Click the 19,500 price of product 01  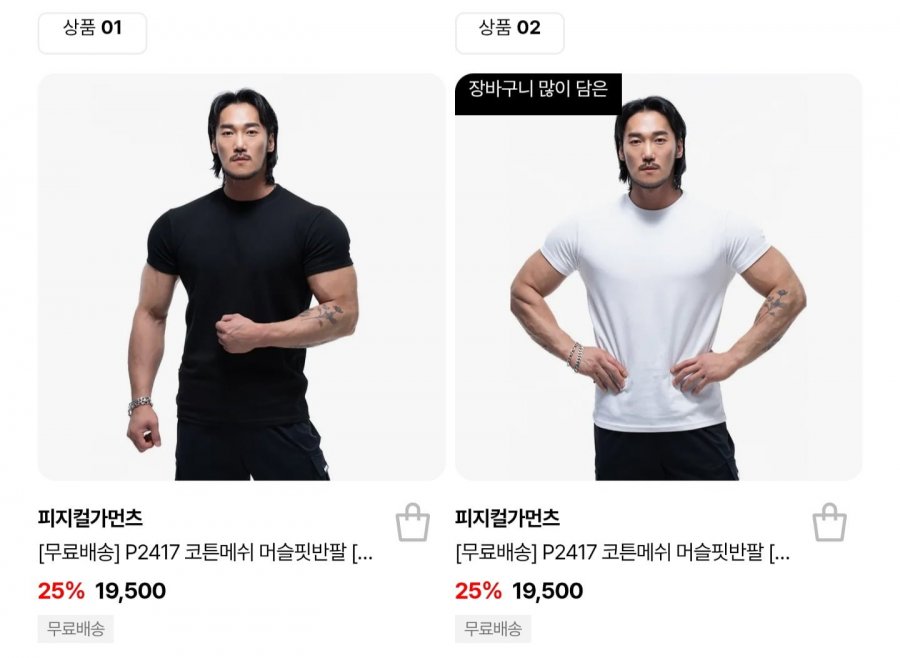tap(130, 591)
